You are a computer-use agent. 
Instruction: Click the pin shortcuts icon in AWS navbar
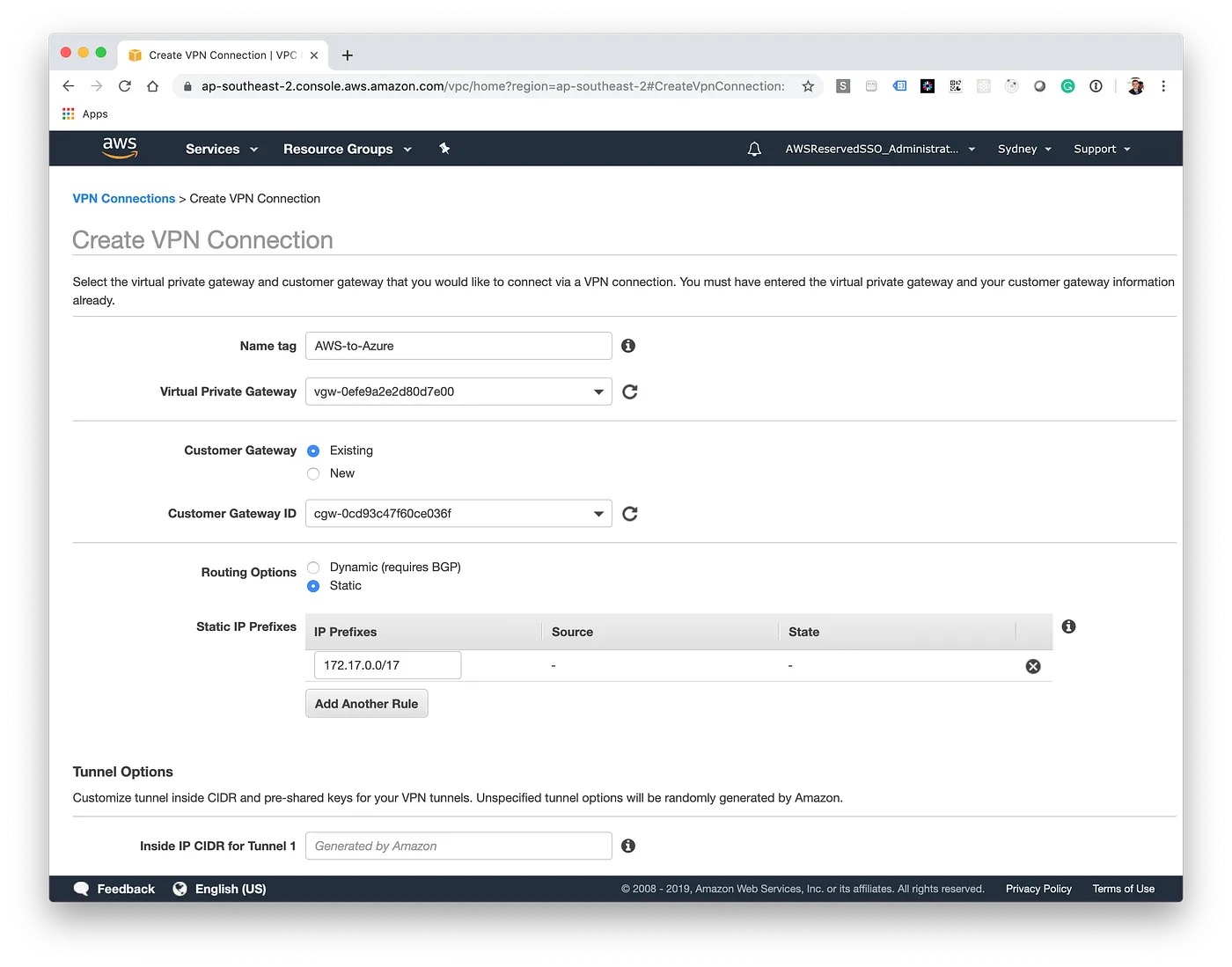[444, 149]
